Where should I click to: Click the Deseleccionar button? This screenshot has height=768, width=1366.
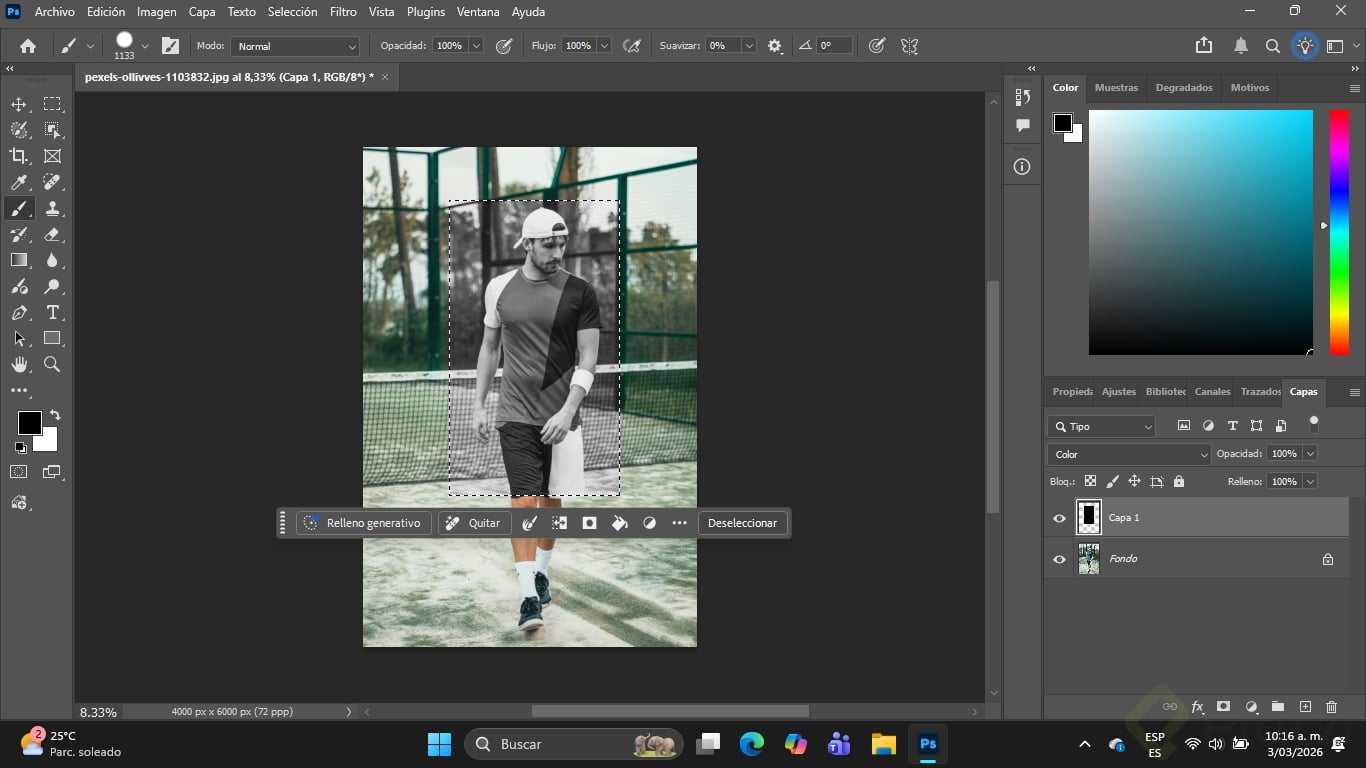(x=742, y=523)
